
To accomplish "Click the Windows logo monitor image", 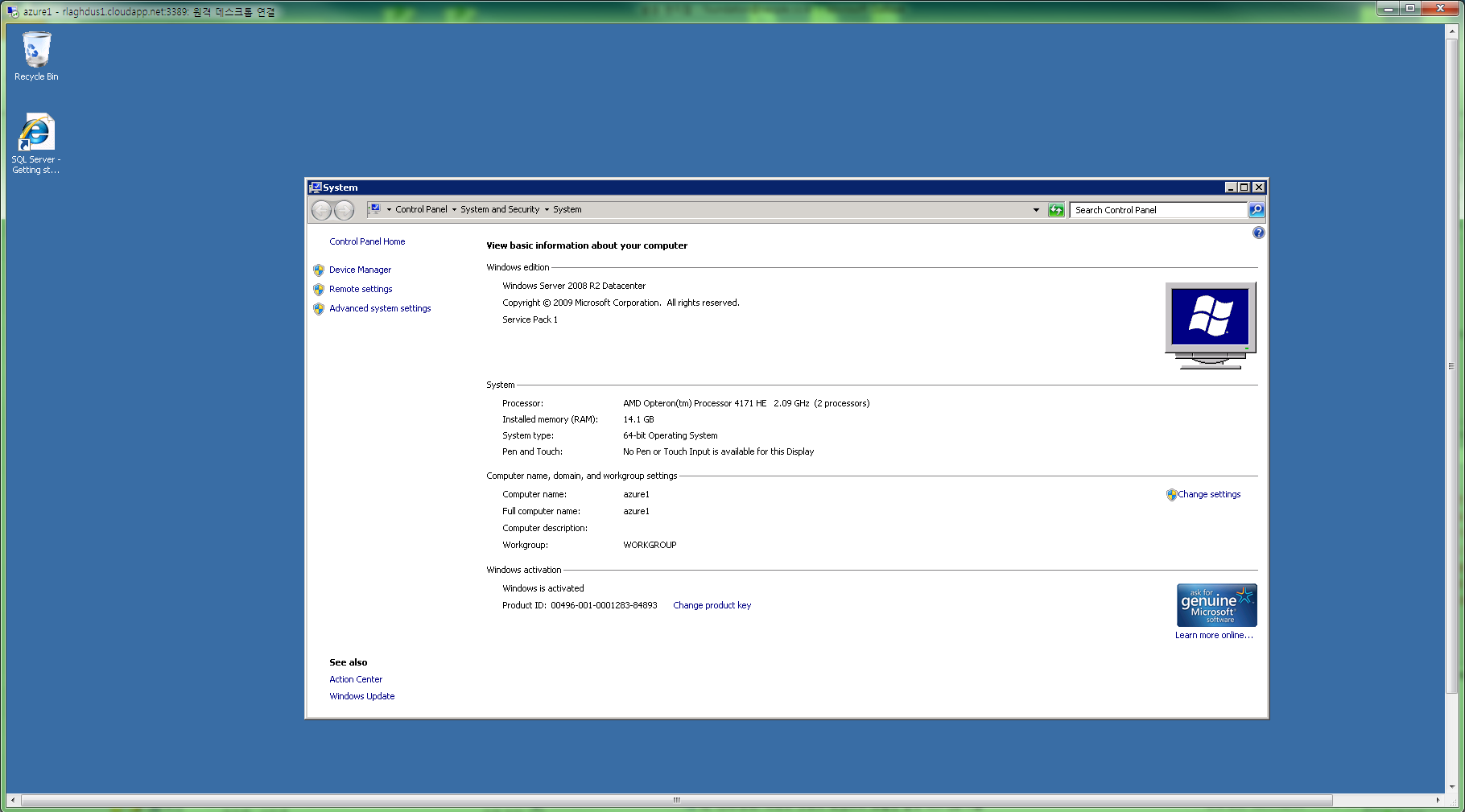I will point(1211,325).
